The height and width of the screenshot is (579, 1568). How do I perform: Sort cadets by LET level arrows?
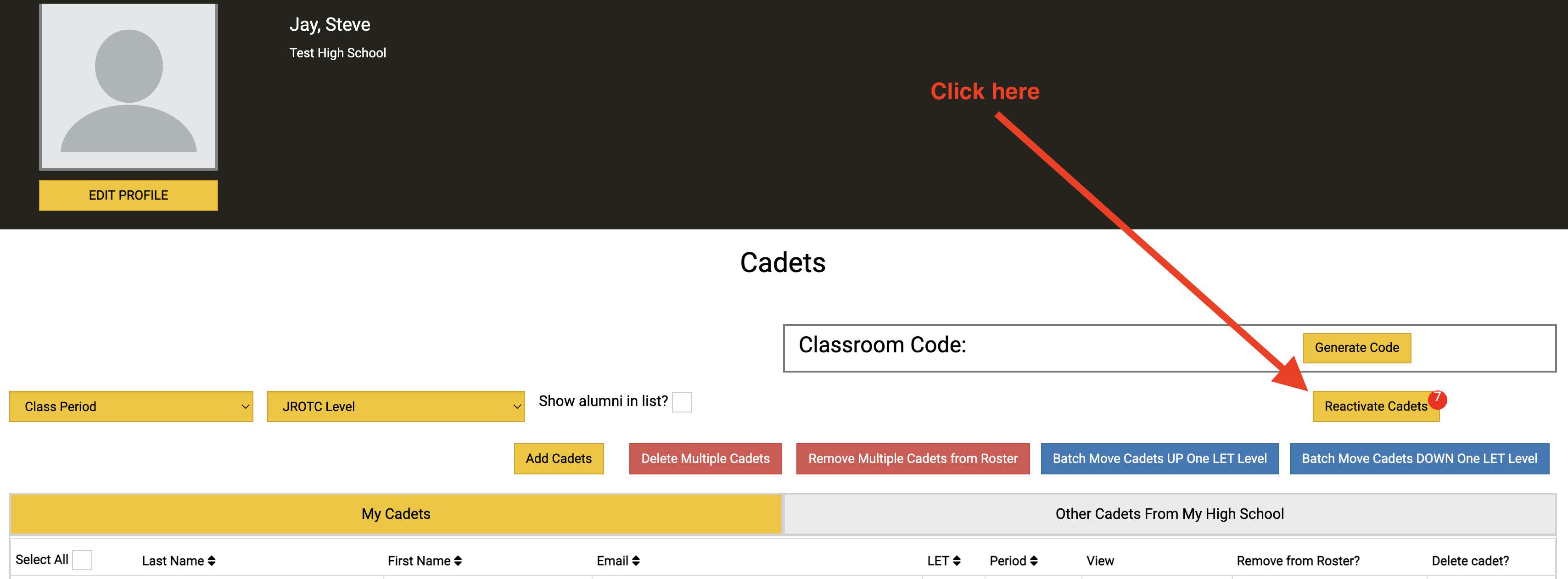956,561
